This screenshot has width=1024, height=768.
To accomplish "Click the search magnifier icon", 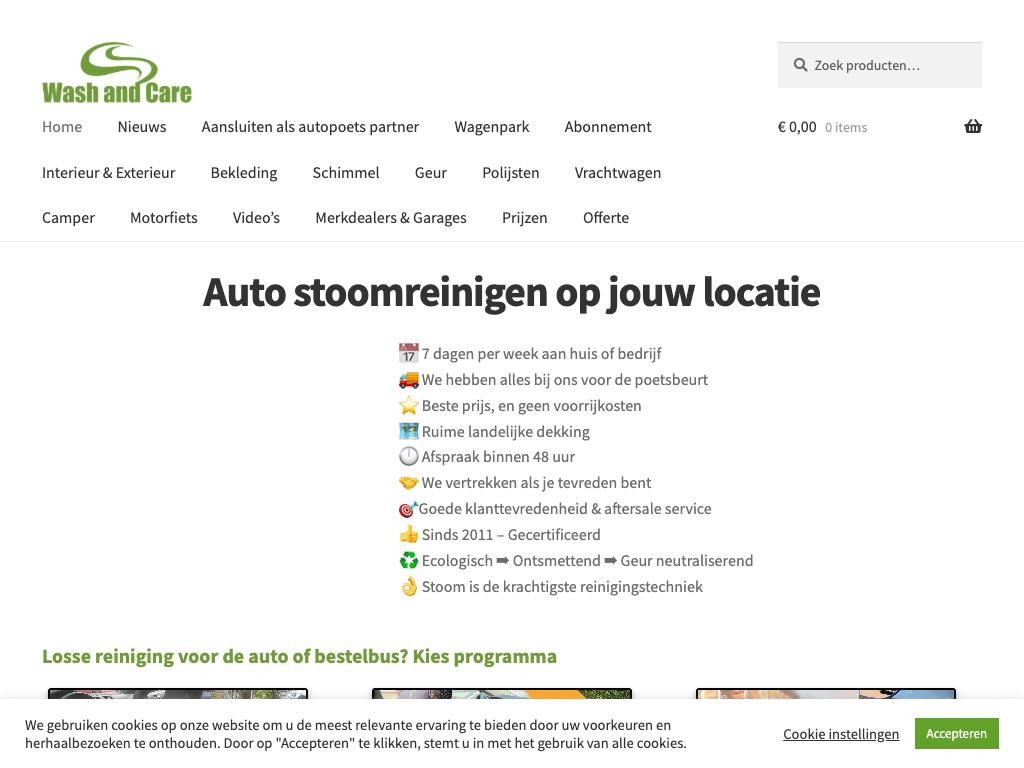I will coord(800,65).
